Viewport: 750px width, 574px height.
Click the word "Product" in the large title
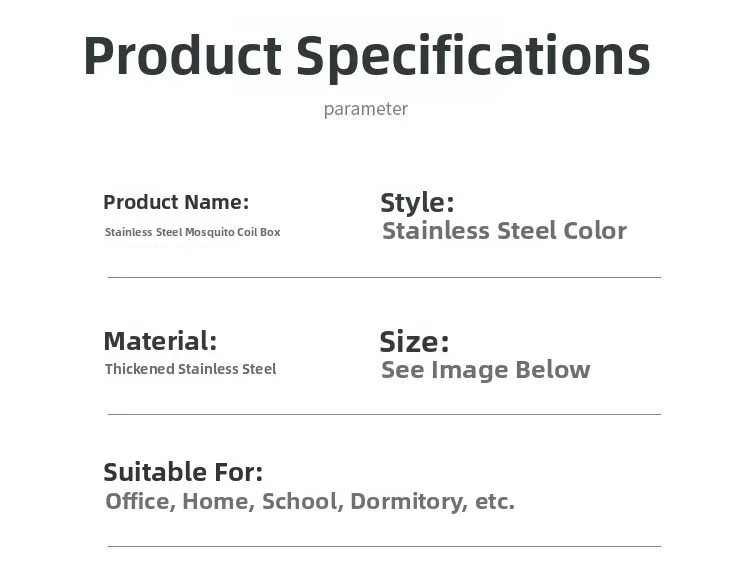(182, 56)
